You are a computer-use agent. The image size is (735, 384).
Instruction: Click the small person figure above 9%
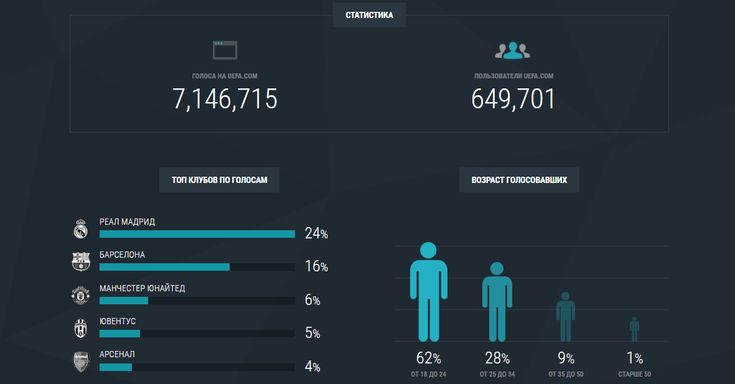[x=565, y=317]
